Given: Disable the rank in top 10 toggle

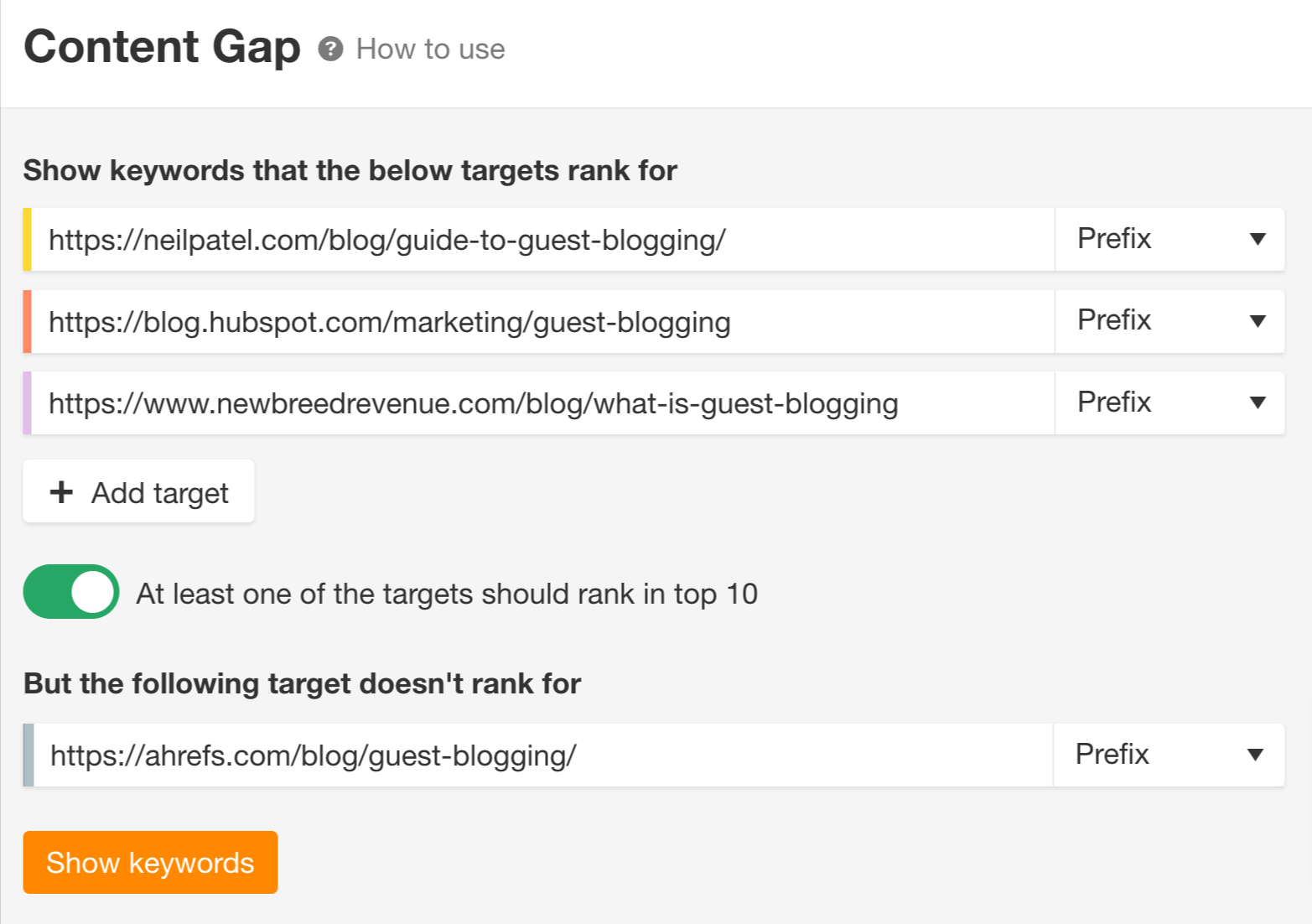Looking at the screenshot, I should [x=70, y=592].
